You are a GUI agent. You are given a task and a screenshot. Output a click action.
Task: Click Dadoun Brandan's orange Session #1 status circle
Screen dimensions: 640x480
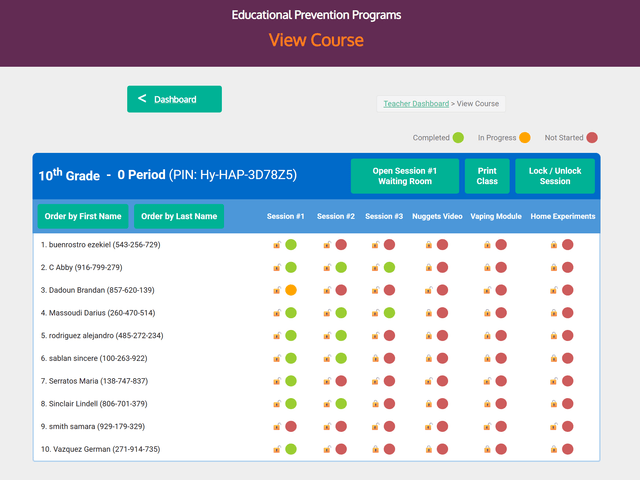[291, 290]
